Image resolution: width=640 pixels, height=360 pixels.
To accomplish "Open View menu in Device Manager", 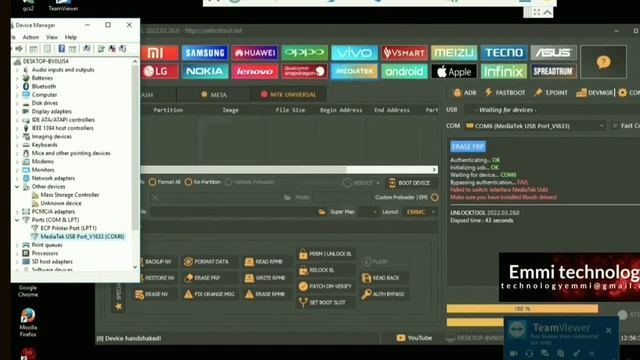I will (52, 37).
